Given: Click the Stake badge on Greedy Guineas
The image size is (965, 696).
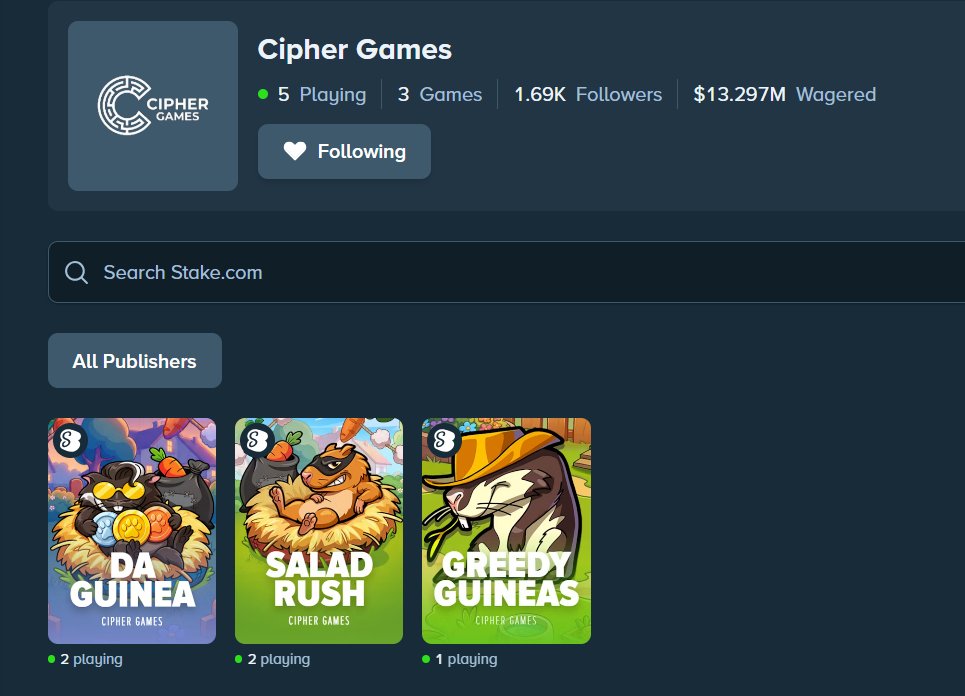Looking at the screenshot, I should coord(444,439).
